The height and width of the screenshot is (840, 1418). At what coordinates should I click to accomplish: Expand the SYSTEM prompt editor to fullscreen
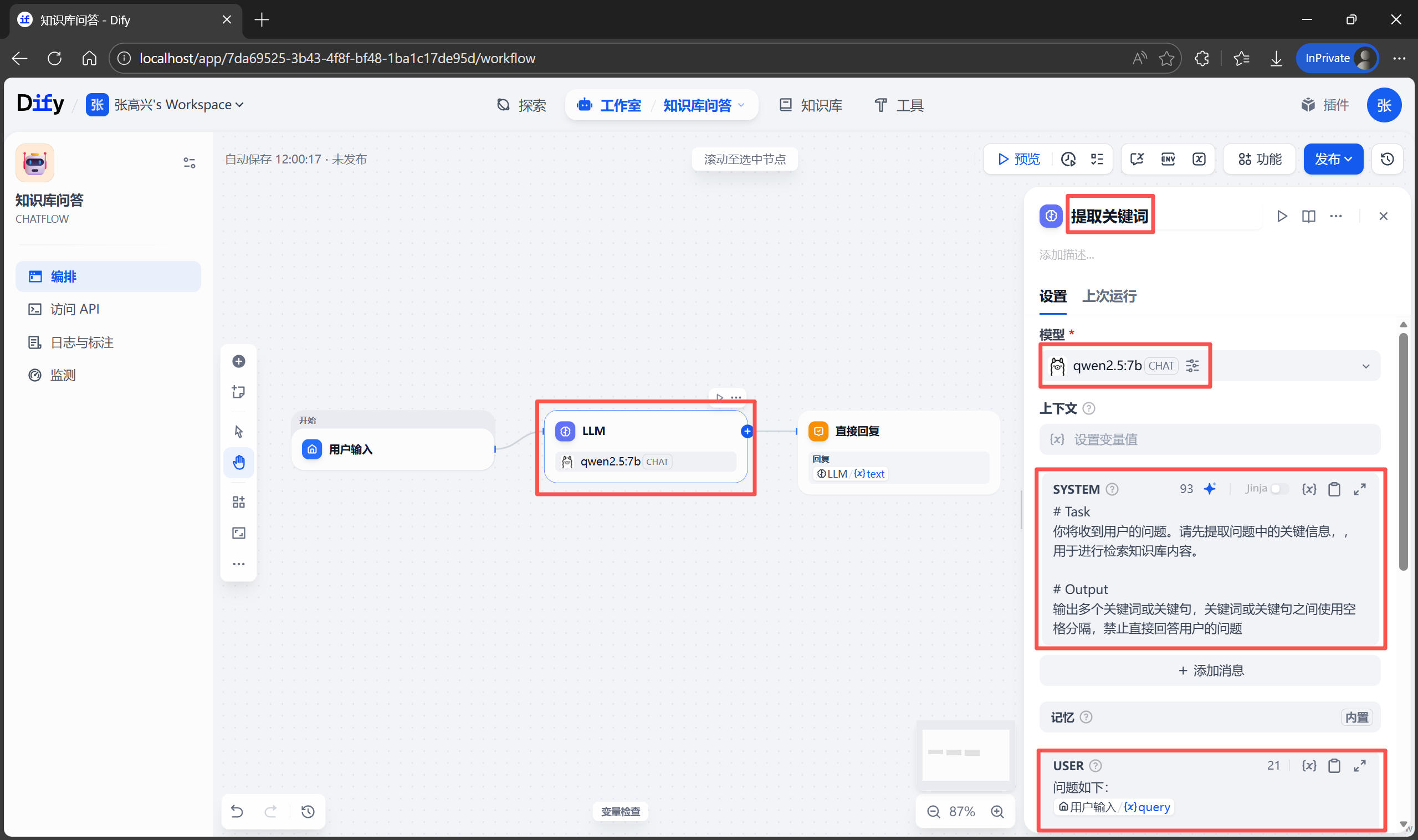pyautogui.click(x=1360, y=489)
